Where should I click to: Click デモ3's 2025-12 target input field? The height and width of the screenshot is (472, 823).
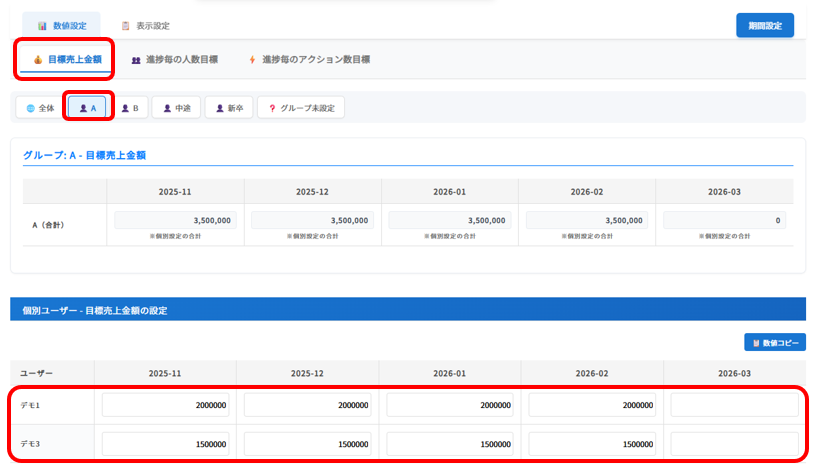point(308,443)
